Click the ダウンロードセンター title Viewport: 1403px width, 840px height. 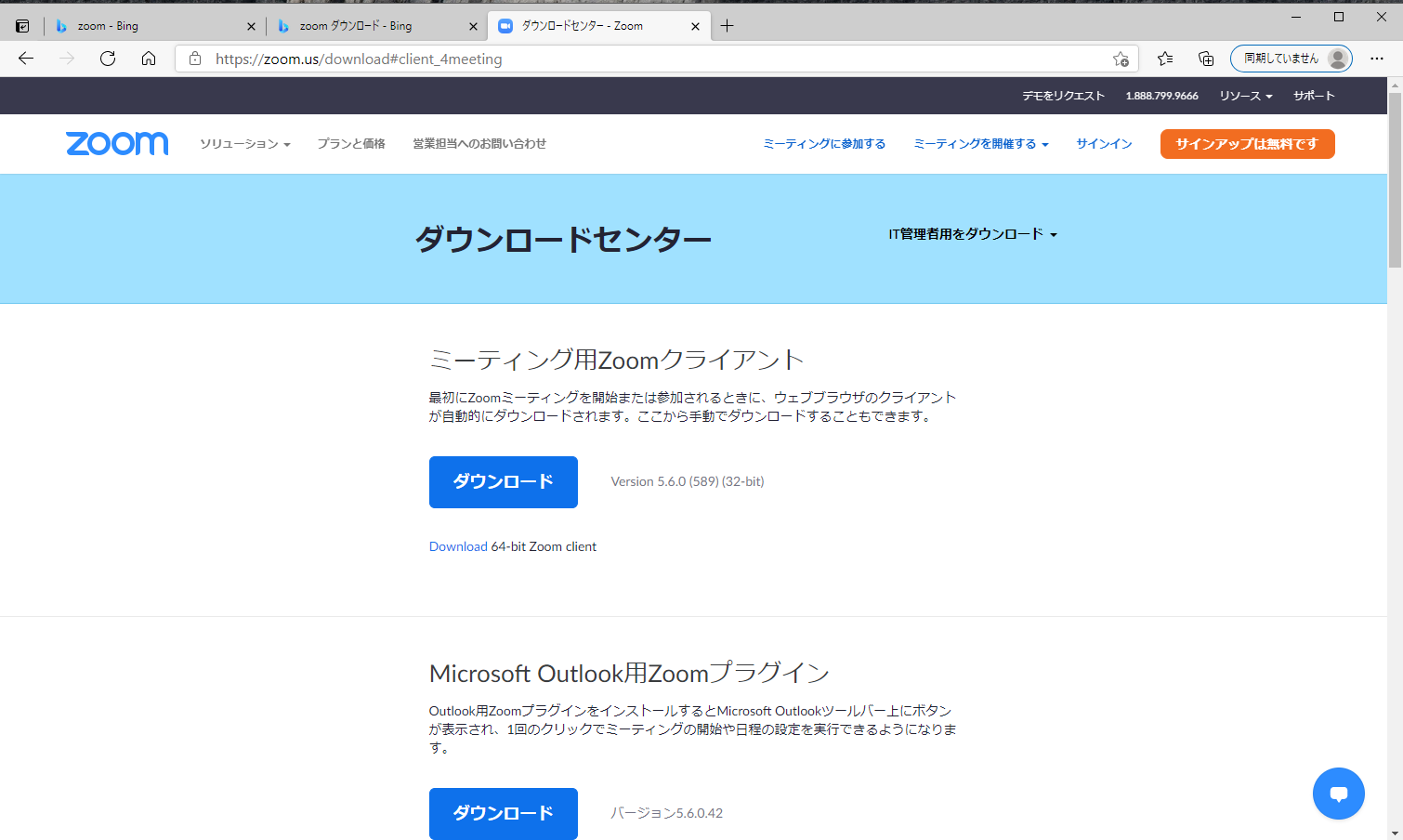coord(563,240)
